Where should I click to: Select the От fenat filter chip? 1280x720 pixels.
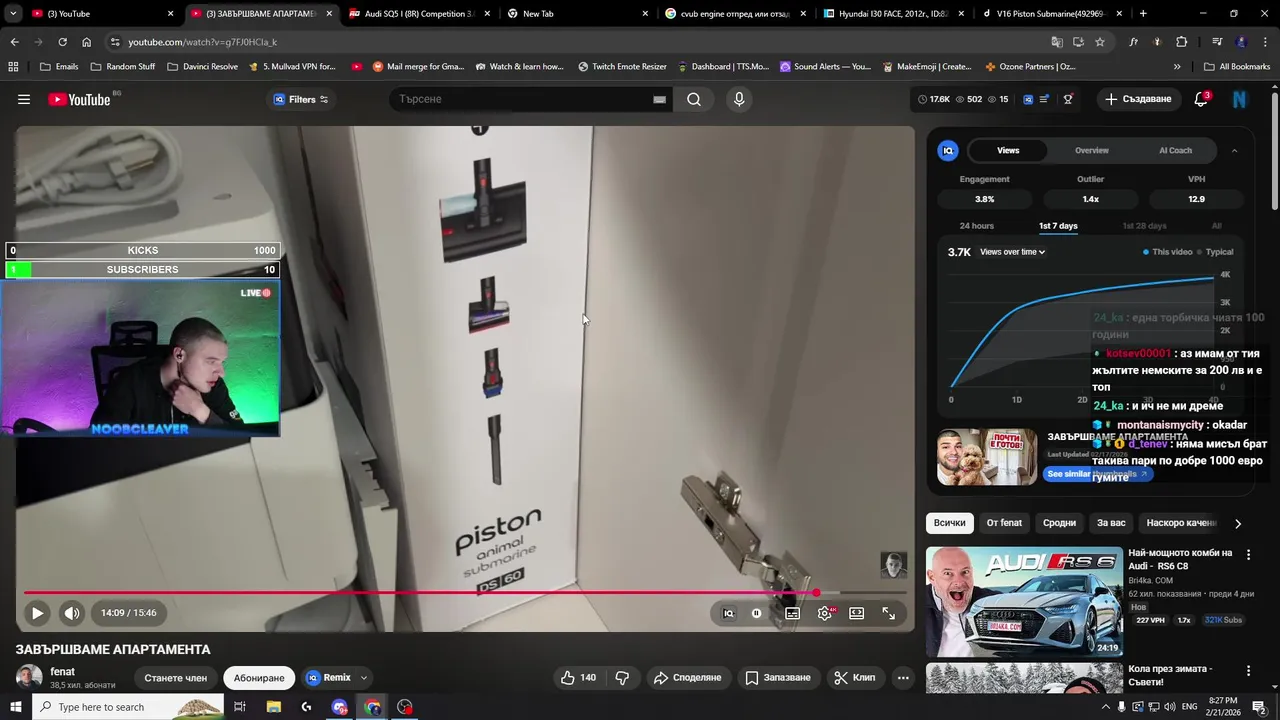pyautogui.click(x=1004, y=523)
